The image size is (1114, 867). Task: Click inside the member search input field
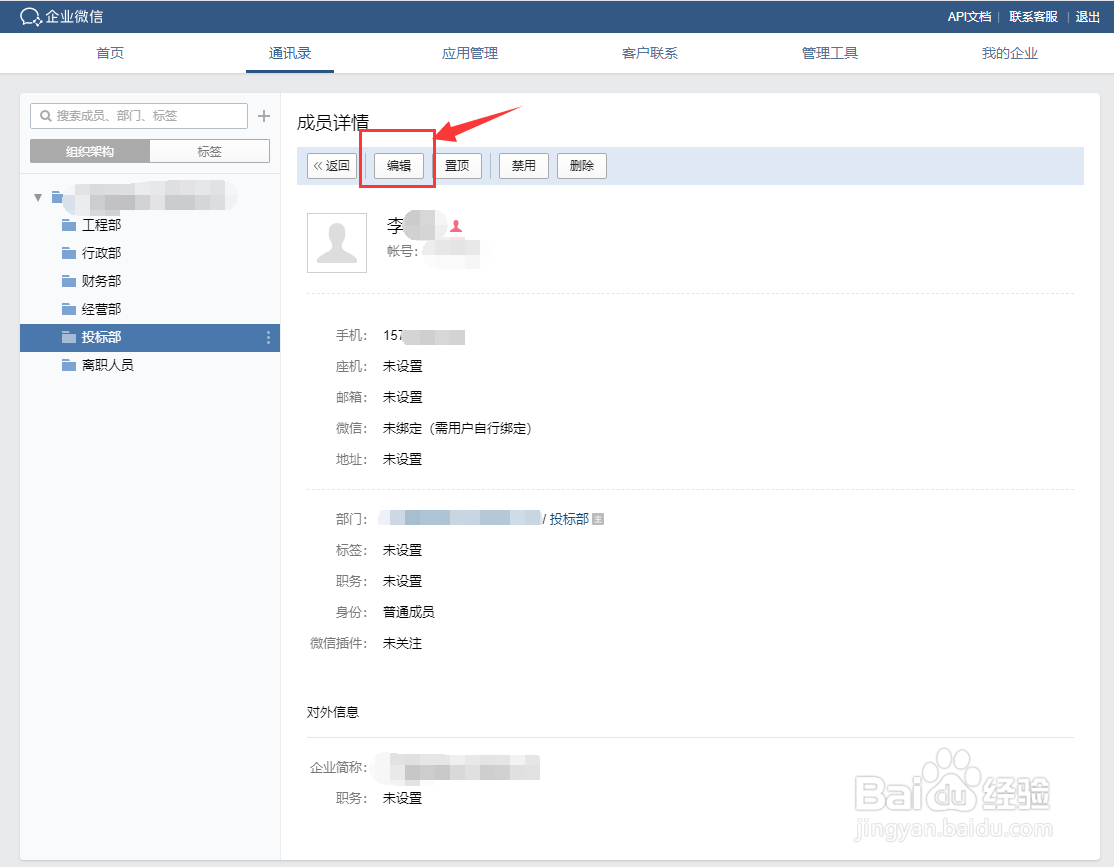click(x=137, y=115)
